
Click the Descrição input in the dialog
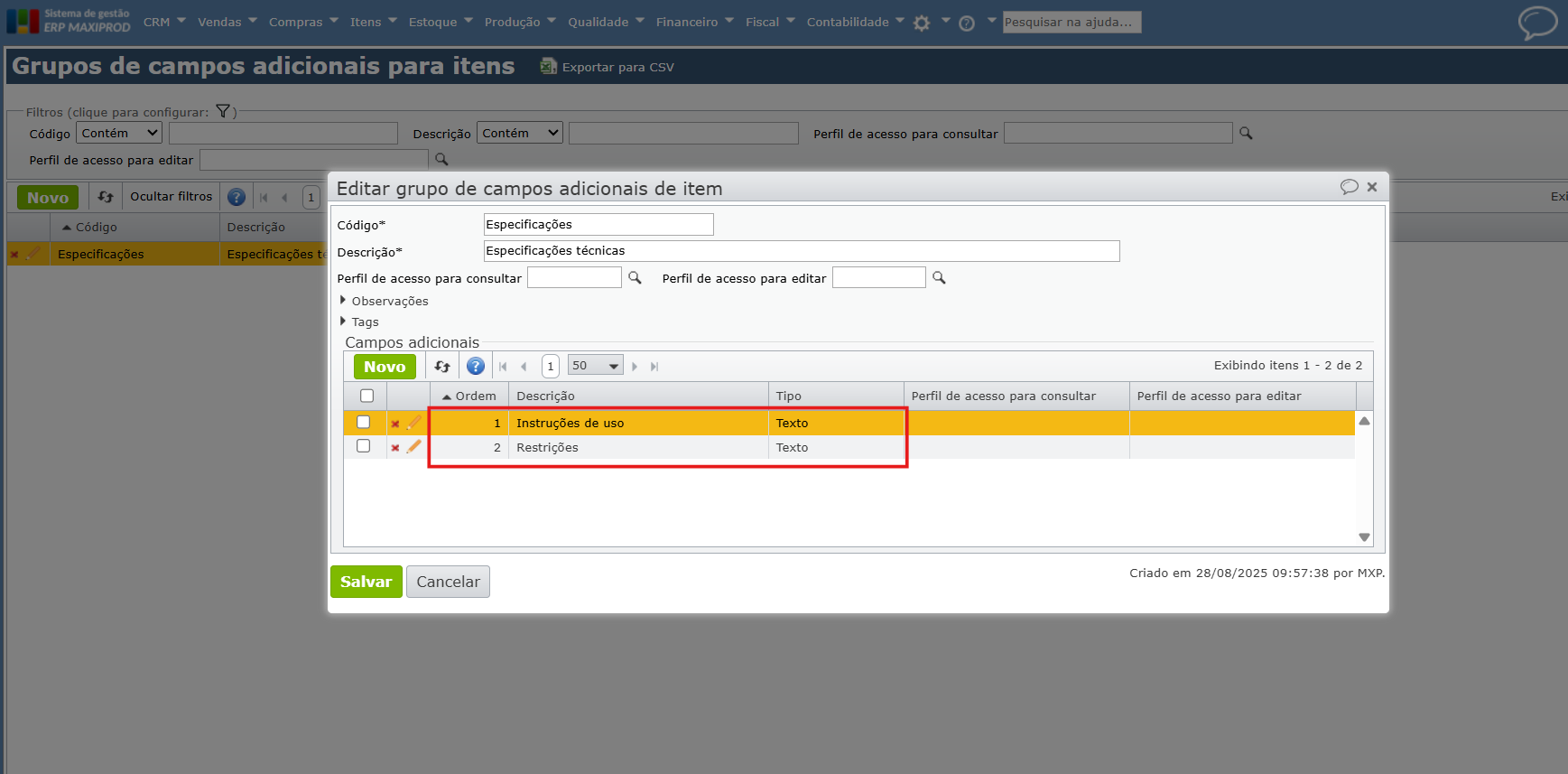[802, 250]
